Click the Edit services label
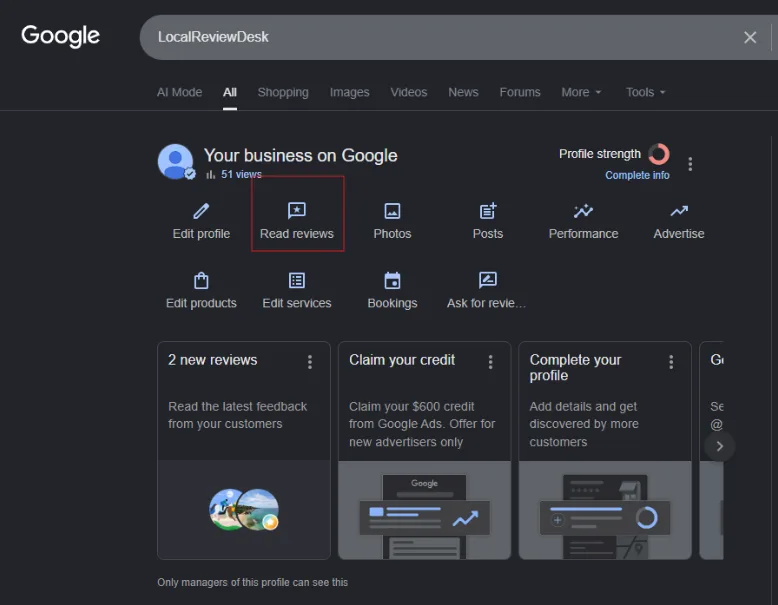 click(297, 303)
